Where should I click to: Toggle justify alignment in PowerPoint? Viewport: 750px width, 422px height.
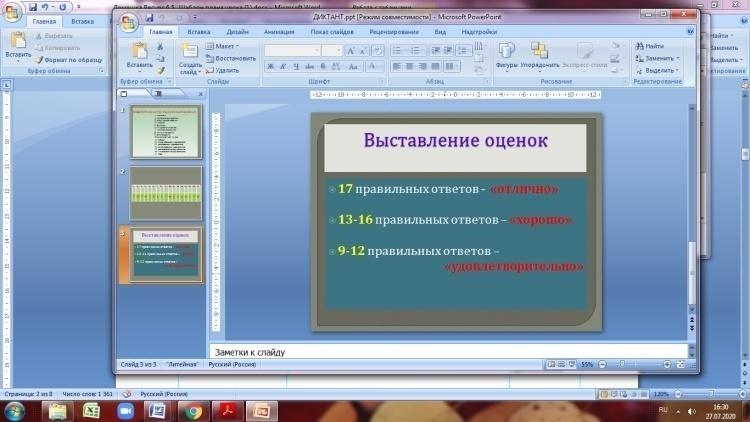(435, 66)
